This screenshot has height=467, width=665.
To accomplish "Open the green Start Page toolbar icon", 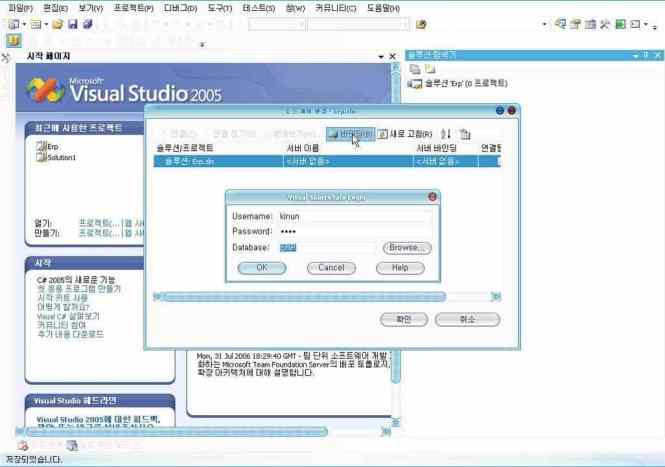I will pyautogui.click(x=620, y=24).
